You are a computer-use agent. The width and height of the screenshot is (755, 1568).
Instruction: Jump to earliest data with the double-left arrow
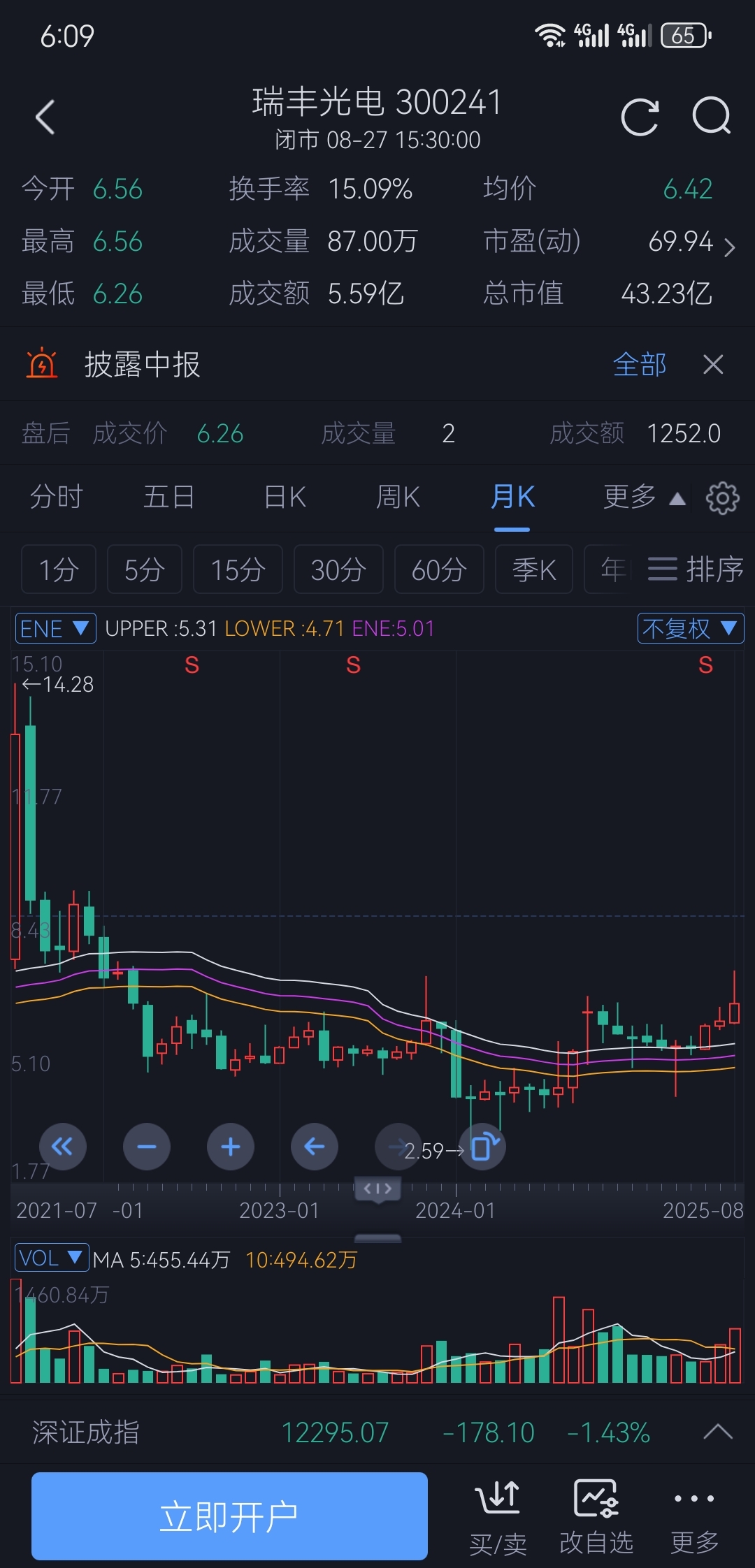[63, 1147]
